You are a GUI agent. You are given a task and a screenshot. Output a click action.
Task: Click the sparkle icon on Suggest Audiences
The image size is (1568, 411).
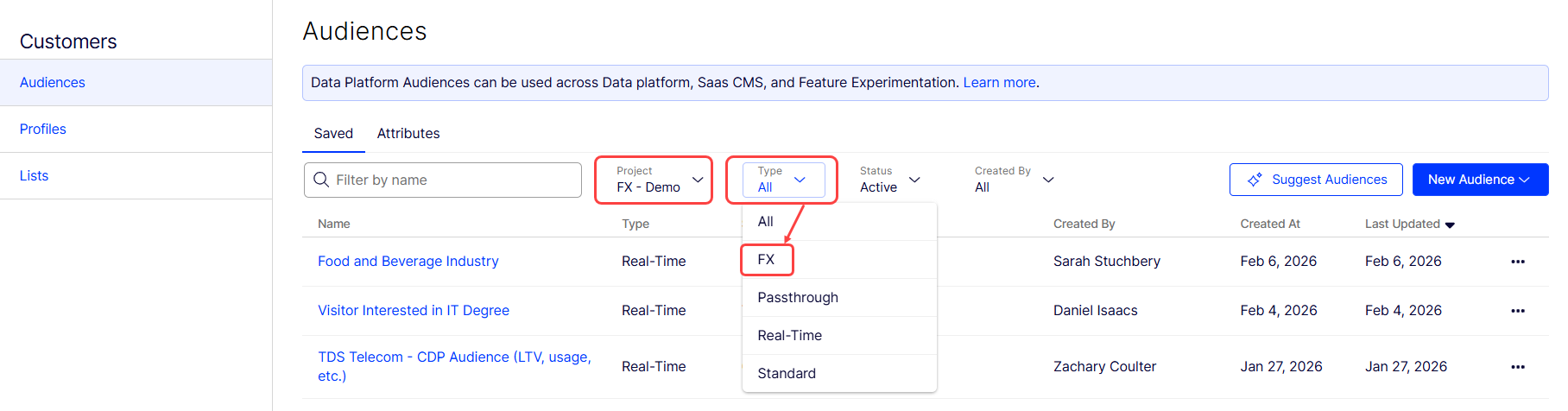(1255, 180)
